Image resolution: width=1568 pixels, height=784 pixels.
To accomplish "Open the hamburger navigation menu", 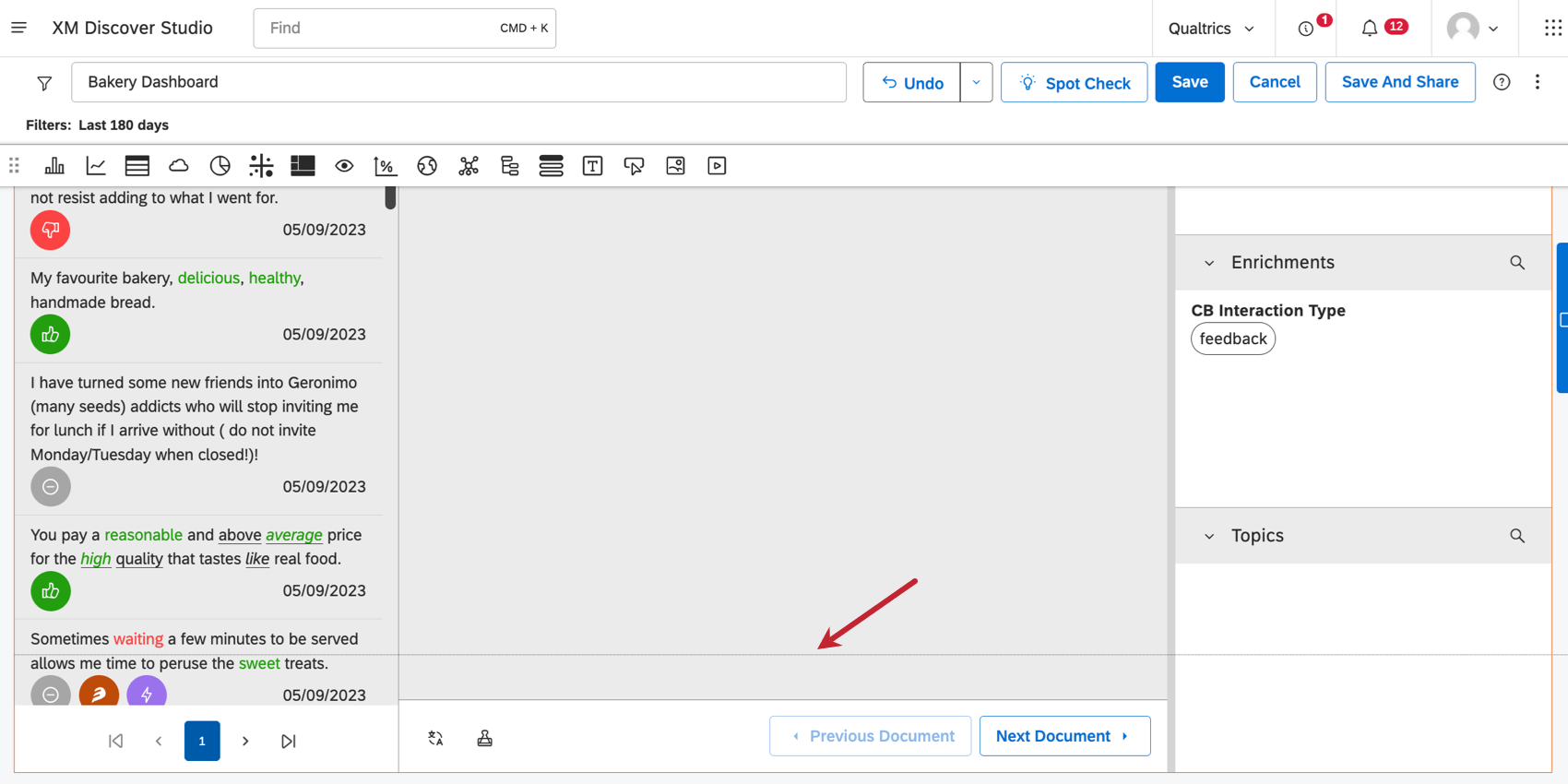I will coord(18,28).
